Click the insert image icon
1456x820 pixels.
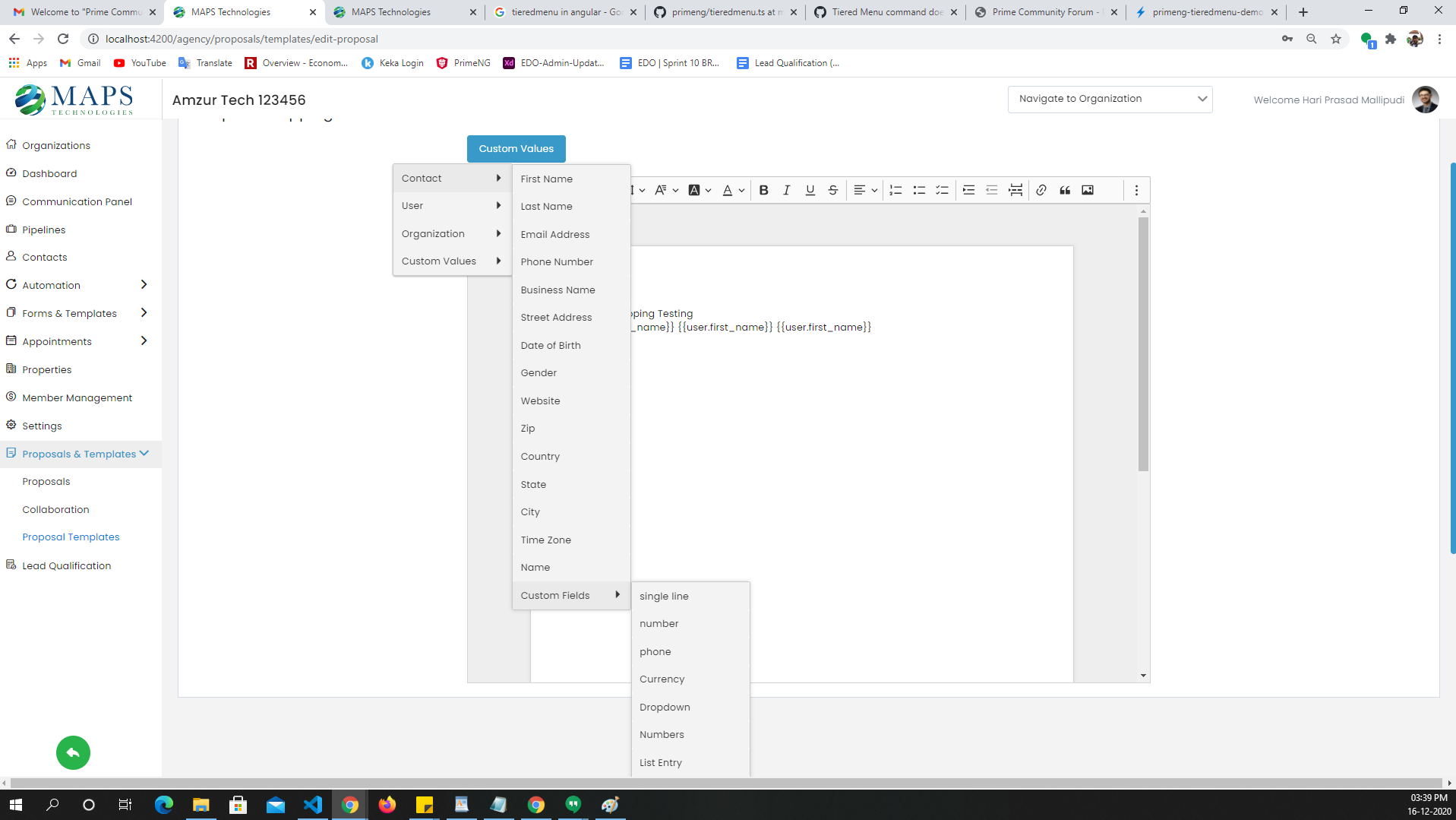[1088, 190]
